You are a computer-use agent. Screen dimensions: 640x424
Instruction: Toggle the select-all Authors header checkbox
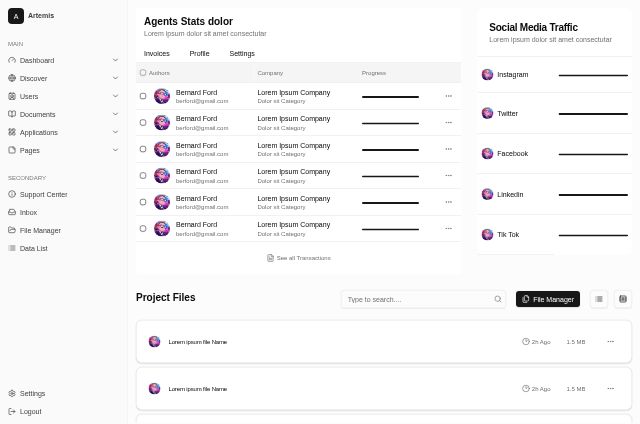(143, 73)
